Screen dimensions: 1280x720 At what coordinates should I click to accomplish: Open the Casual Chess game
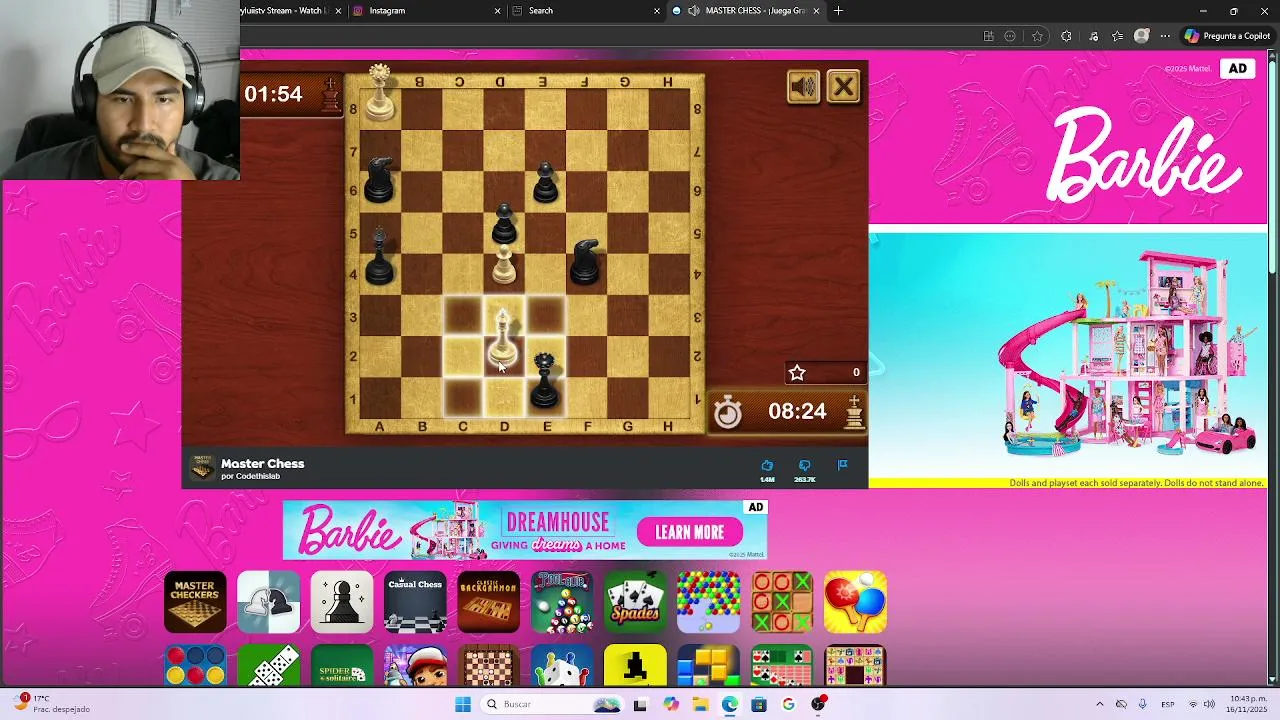(x=415, y=602)
